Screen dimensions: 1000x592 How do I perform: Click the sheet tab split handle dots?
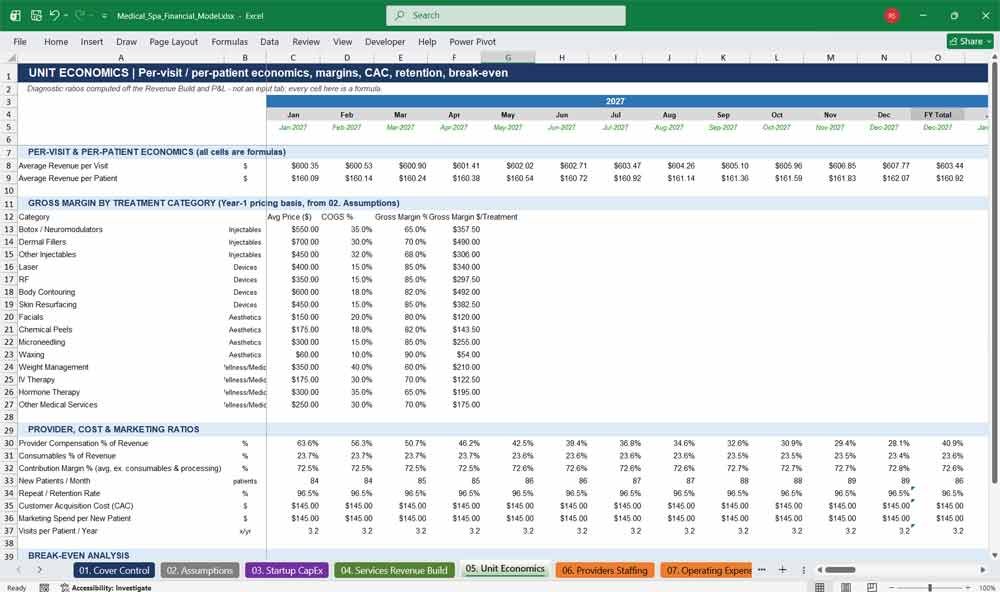pyautogui.click(x=804, y=570)
